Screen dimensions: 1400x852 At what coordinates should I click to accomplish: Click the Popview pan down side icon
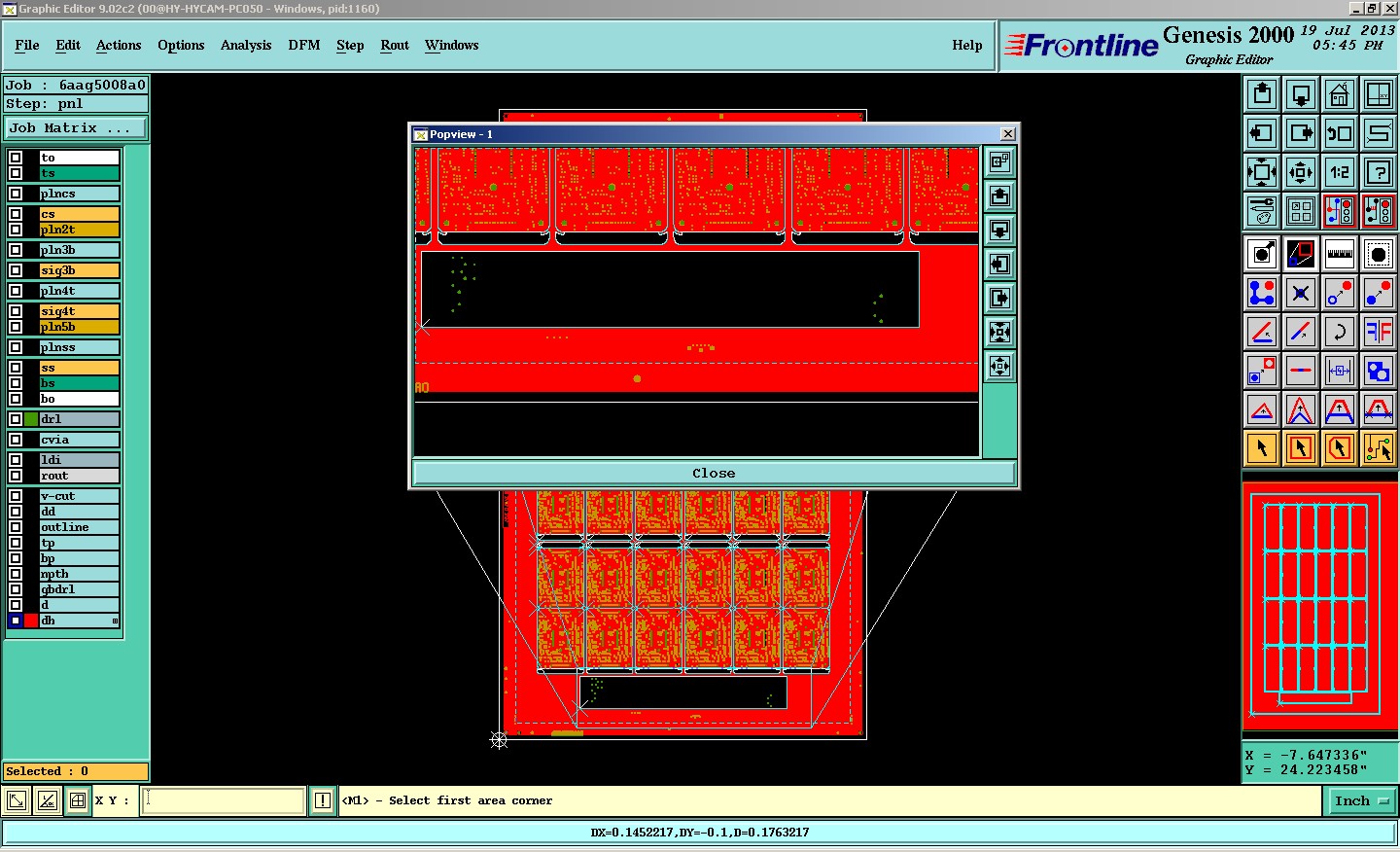click(999, 231)
